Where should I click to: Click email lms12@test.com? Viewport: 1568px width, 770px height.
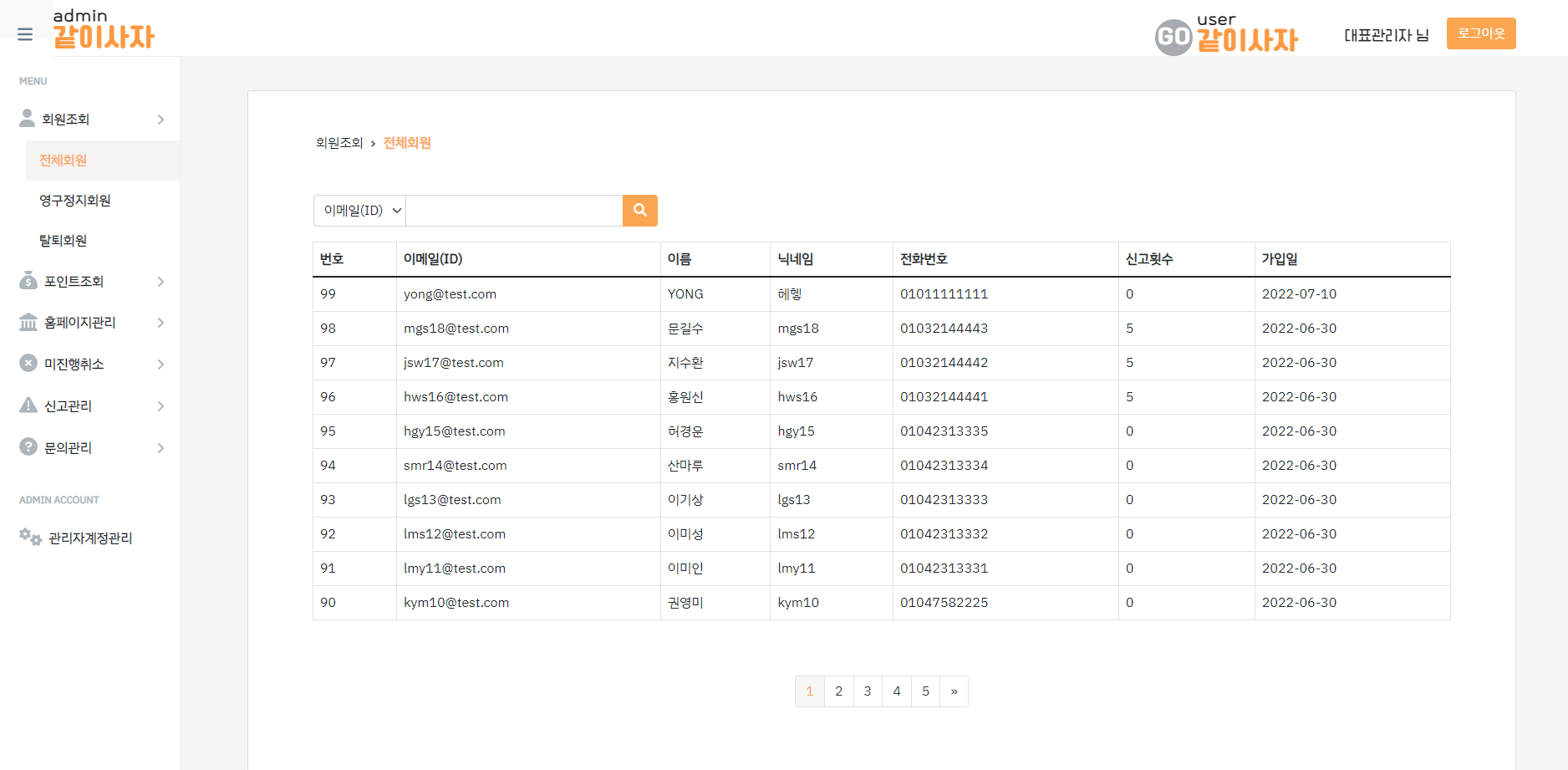tap(455, 534)
